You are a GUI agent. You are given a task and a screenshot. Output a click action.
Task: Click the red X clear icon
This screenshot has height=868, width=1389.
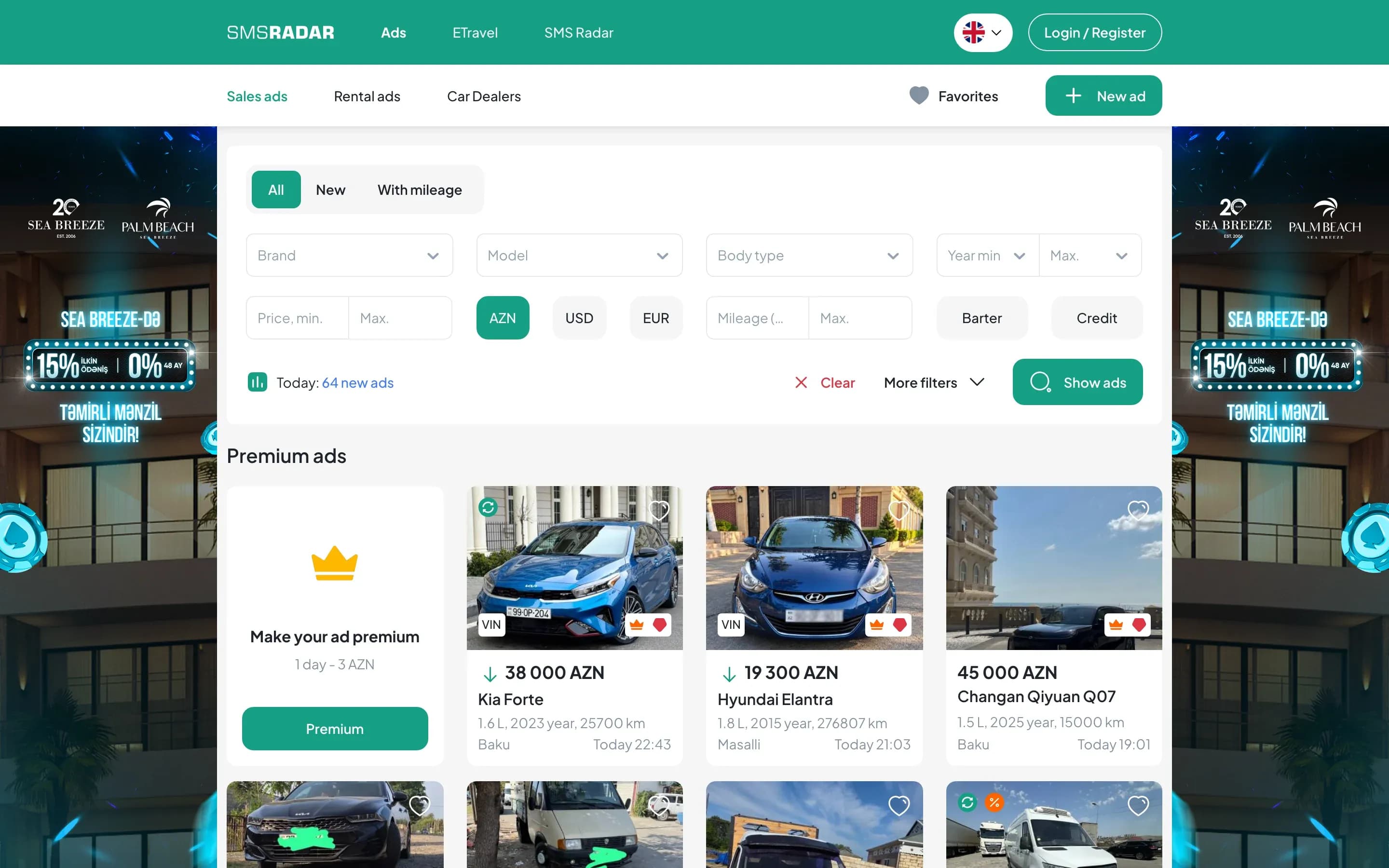801,382
